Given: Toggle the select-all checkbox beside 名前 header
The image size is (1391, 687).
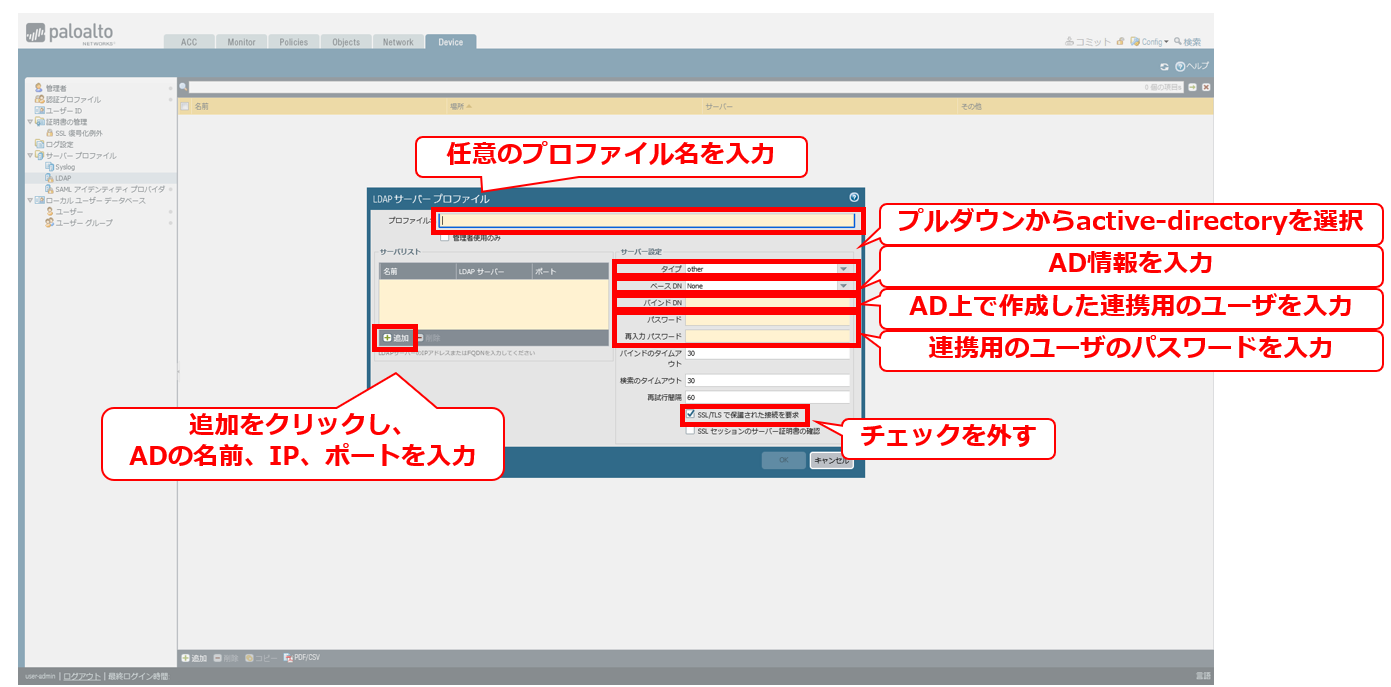Looking at the screenshot, I should [185, 105].
